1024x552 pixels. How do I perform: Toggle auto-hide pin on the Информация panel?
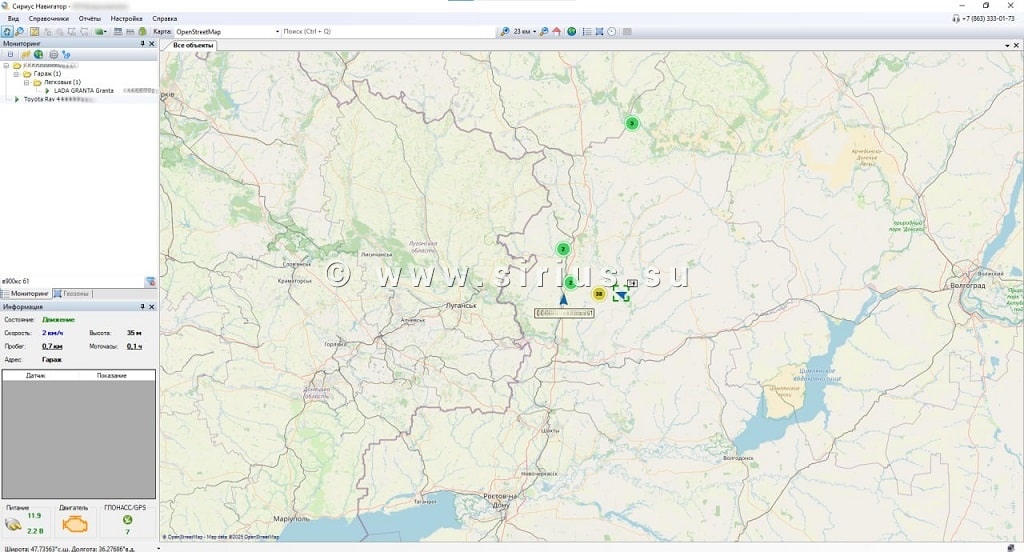142,307
